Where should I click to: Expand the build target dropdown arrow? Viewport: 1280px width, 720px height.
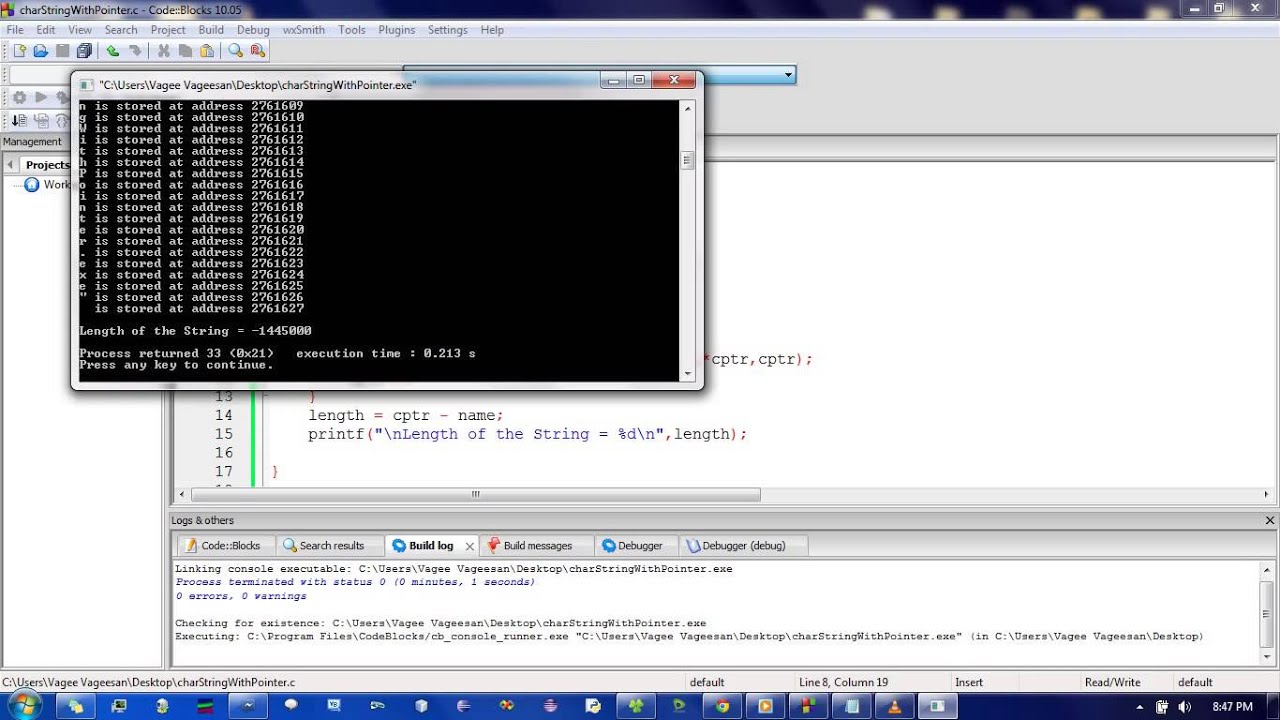pyautogui.click(x=788, y=75)
